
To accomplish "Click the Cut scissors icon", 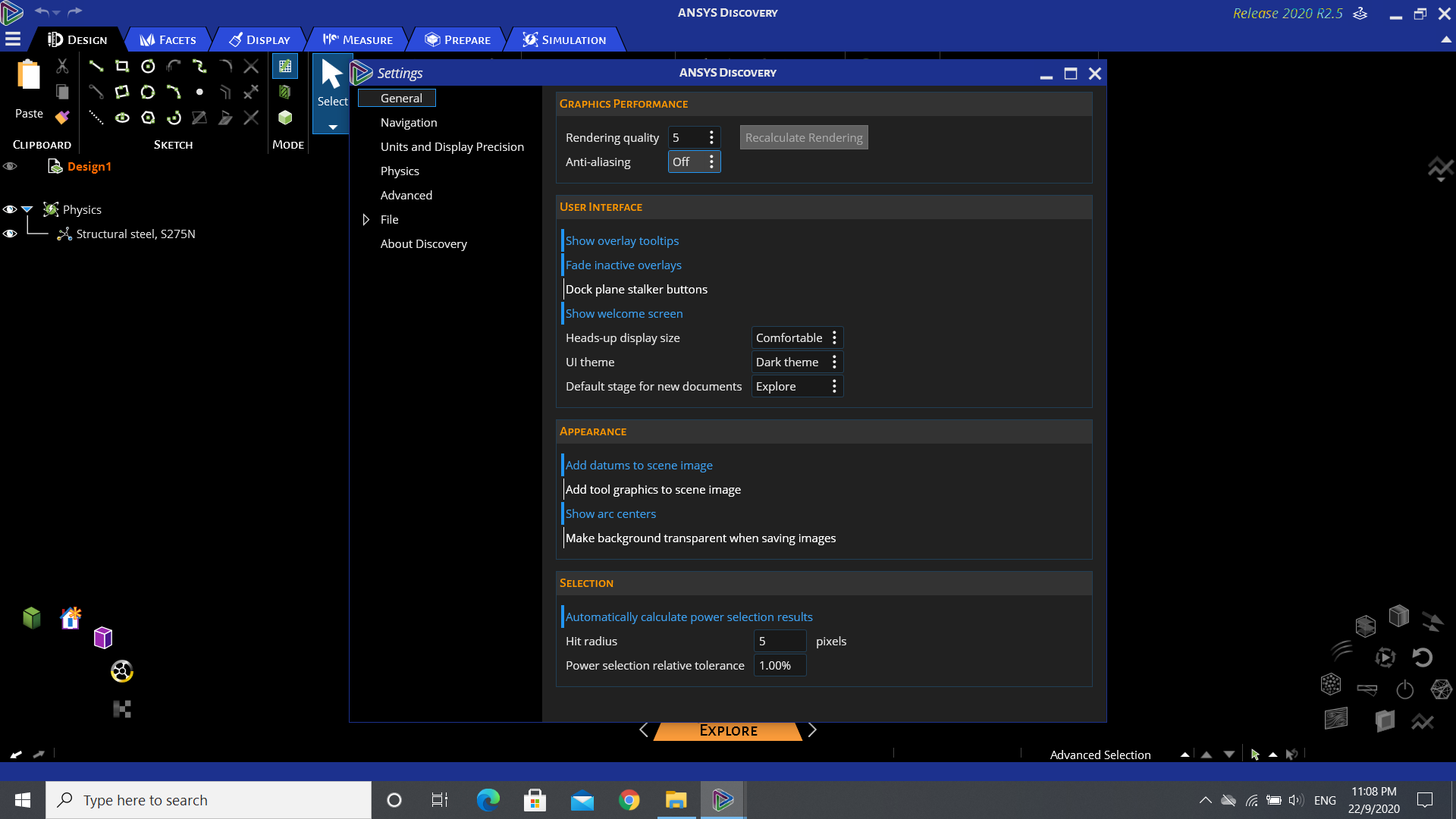I will pyautogui.click(x=62, y=67).
